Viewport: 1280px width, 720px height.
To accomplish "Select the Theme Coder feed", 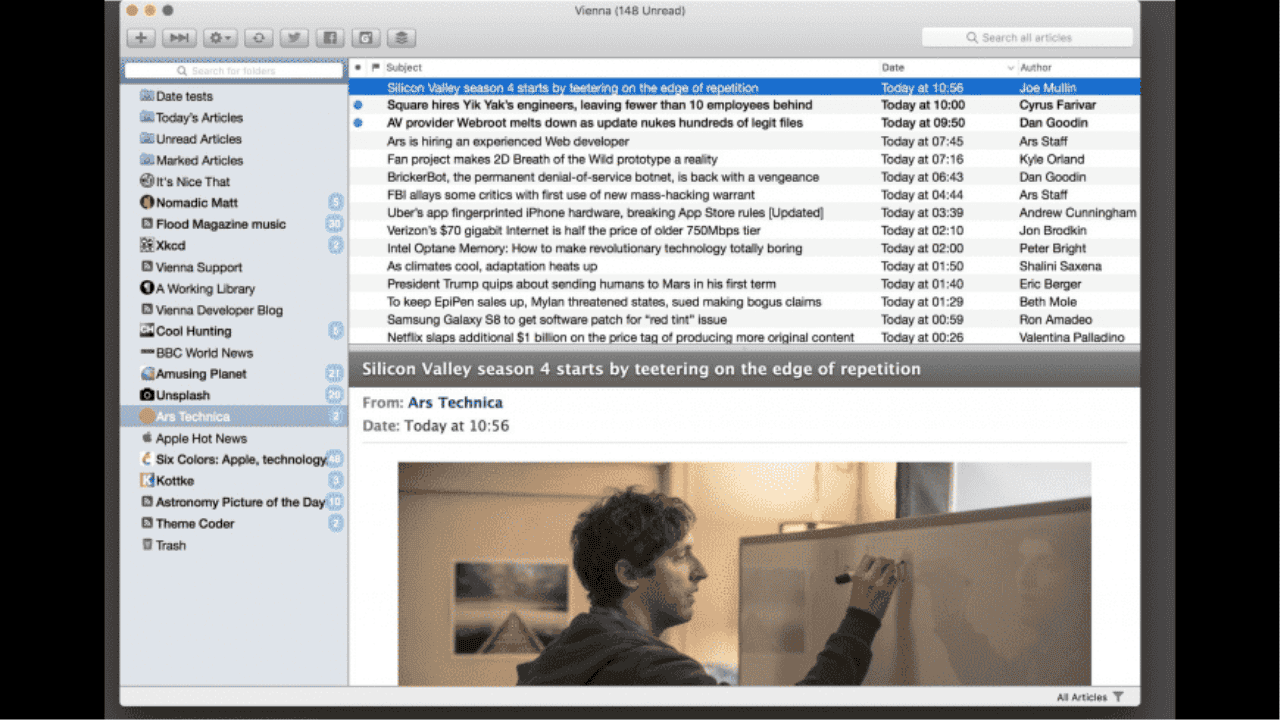I will (234, 523).
